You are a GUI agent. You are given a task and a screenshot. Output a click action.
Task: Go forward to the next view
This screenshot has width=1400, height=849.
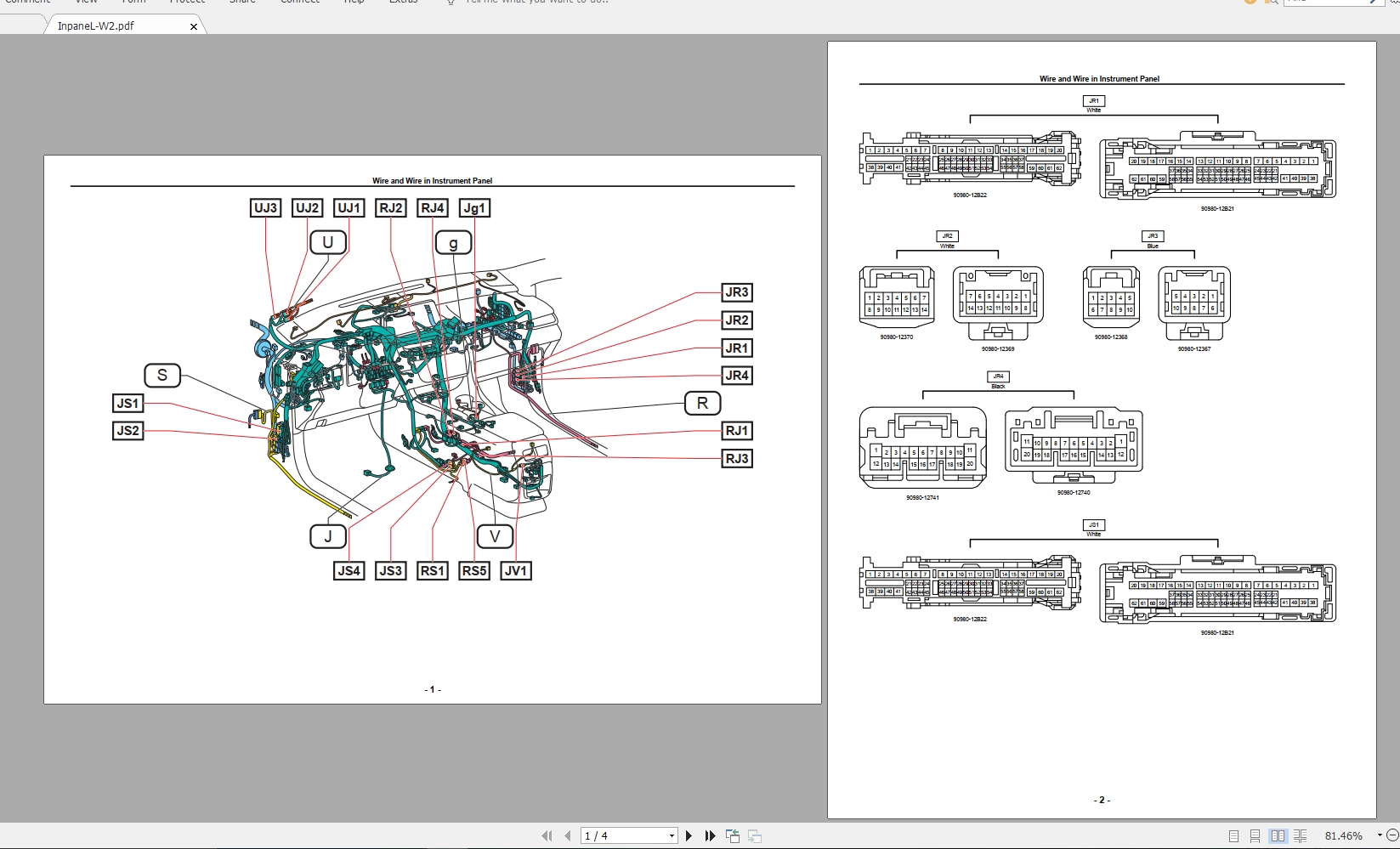[x=754, y=835]
